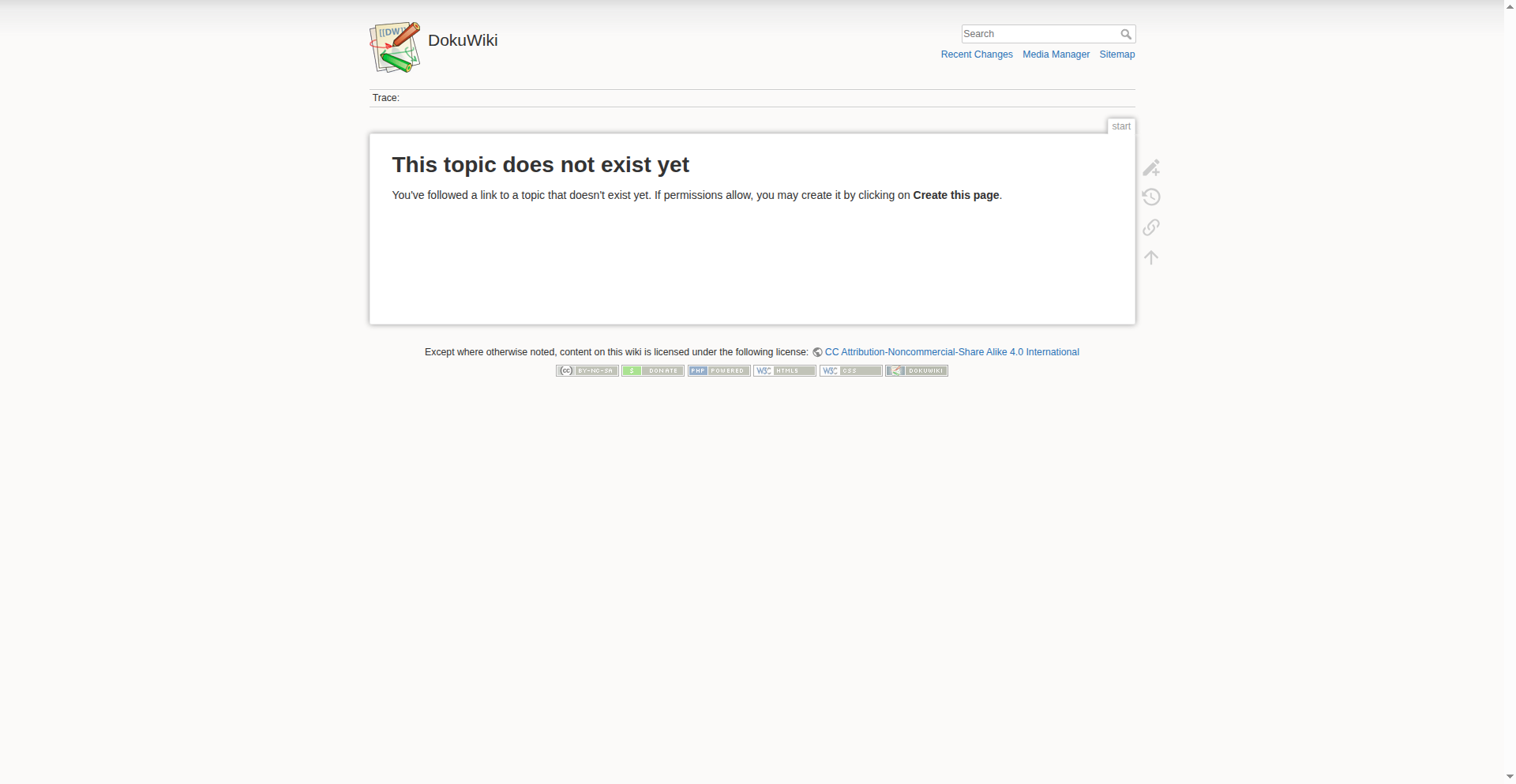Open Backlinks chain icon
The image size is (1516, 784).
pos(1151,227)
